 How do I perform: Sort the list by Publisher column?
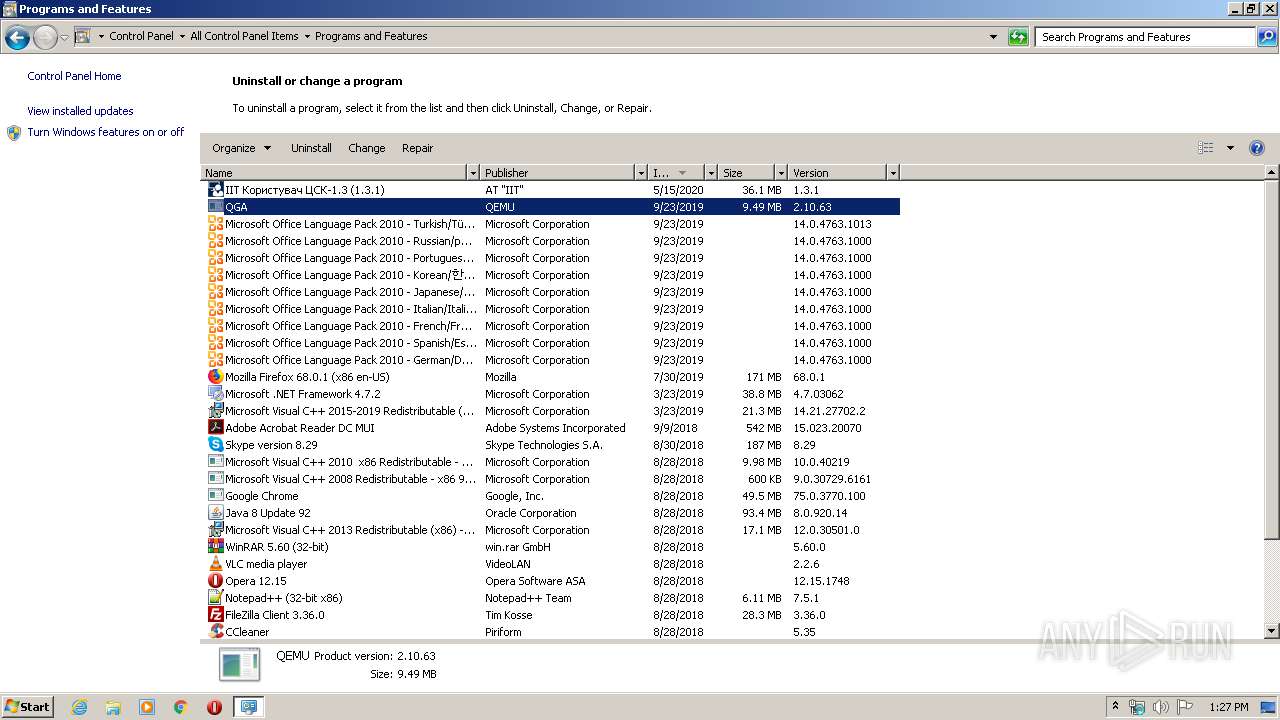[x=558, y=173]
